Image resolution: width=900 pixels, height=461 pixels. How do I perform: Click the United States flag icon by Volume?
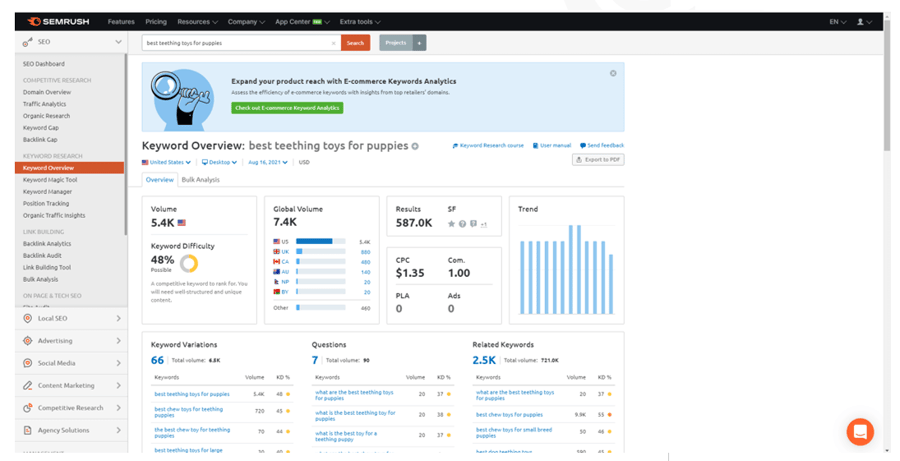click(x=181, y=223)
